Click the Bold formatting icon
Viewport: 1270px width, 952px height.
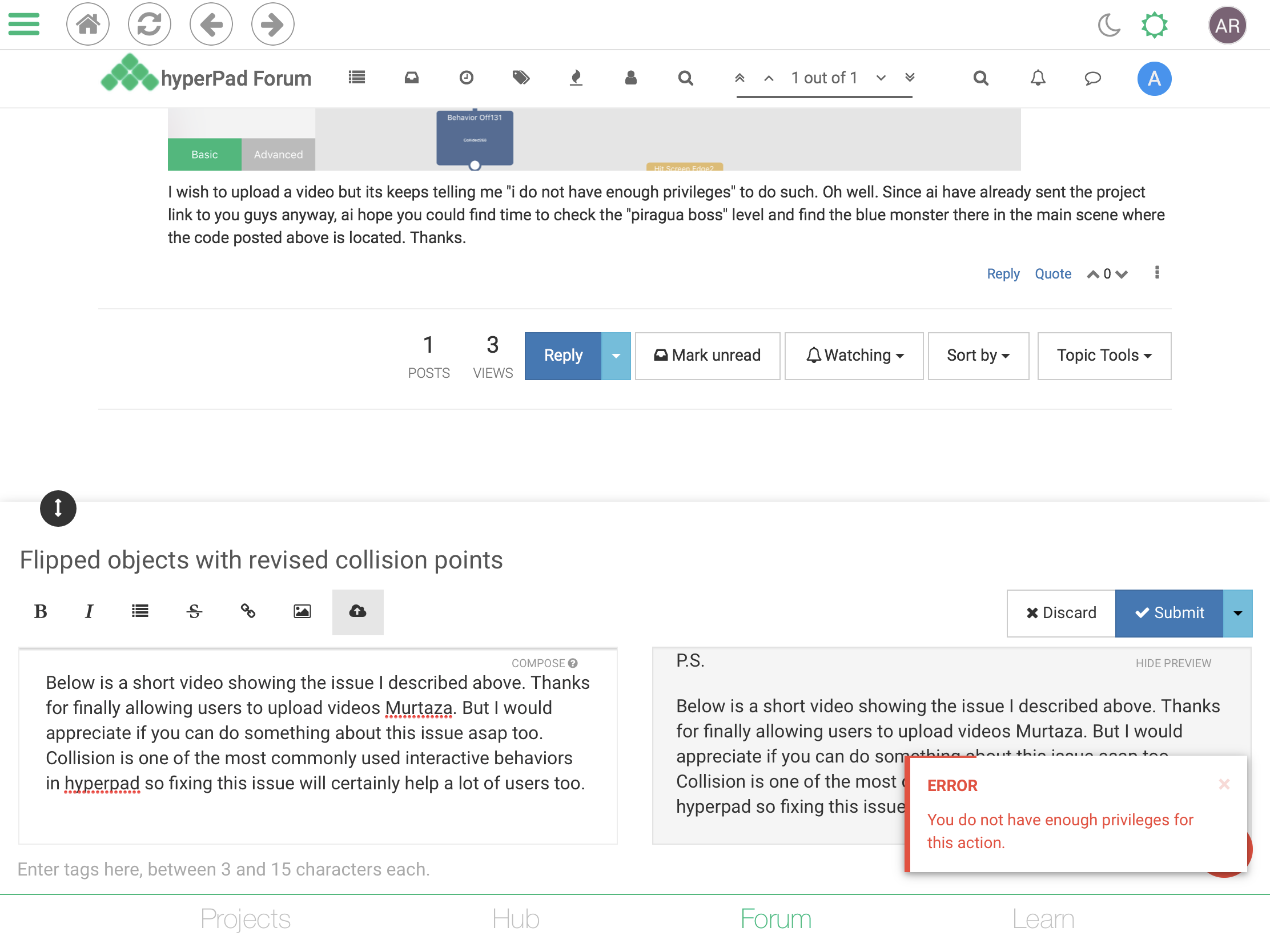pyautogui.click(x=40, y=612)
